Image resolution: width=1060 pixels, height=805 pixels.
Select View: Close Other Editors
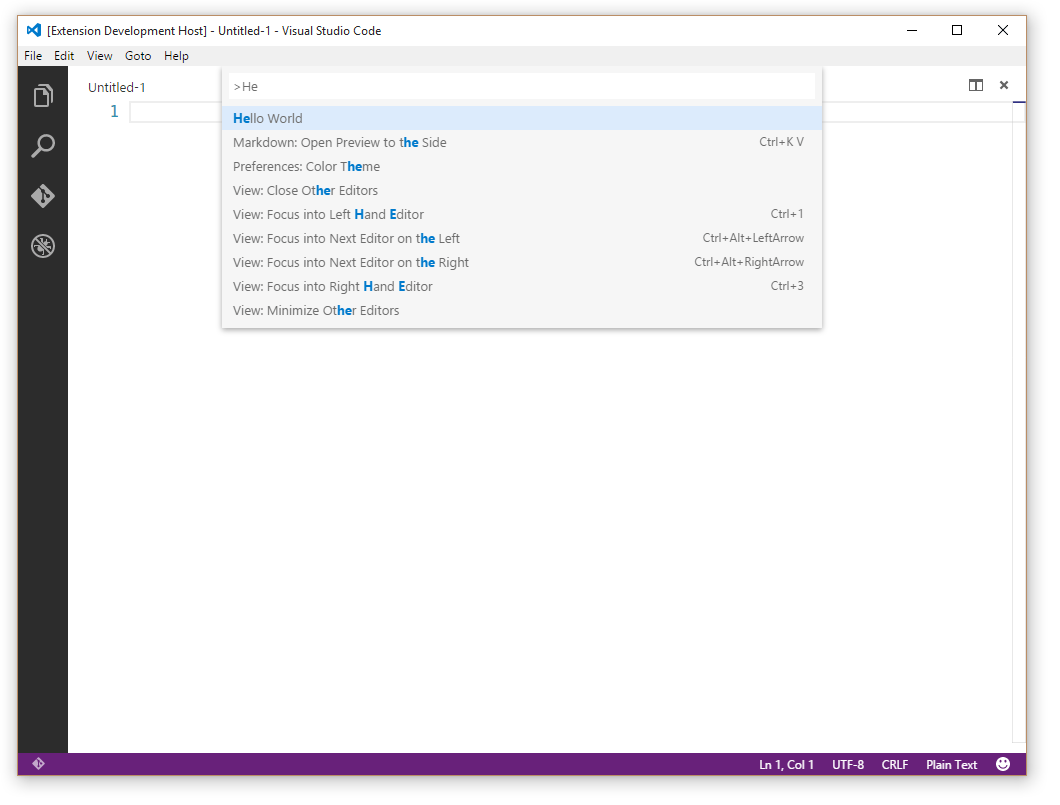click(305, 190)
